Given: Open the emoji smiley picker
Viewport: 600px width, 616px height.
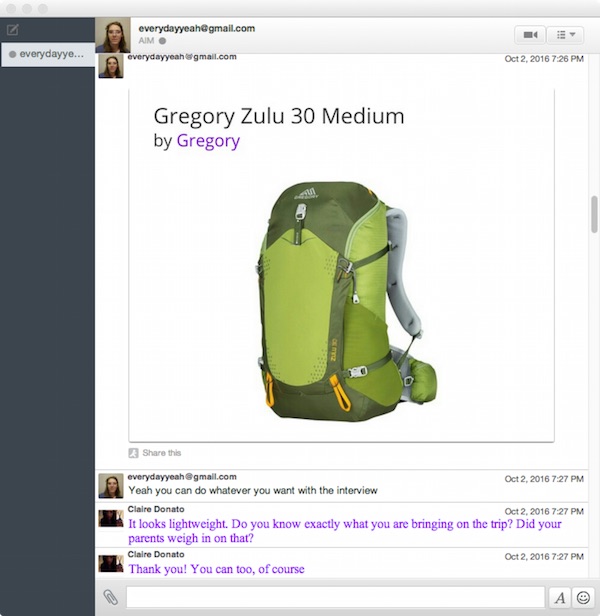Looking at the screenshot, I should point(583,598).
